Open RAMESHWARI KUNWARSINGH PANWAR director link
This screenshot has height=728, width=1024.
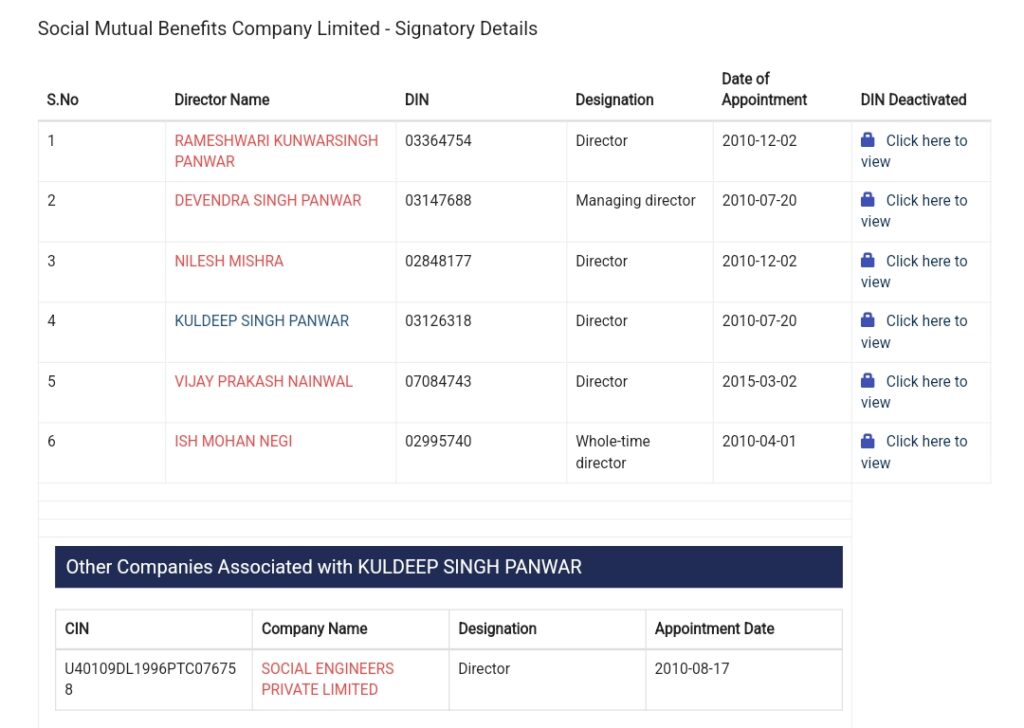coord(276,151)
